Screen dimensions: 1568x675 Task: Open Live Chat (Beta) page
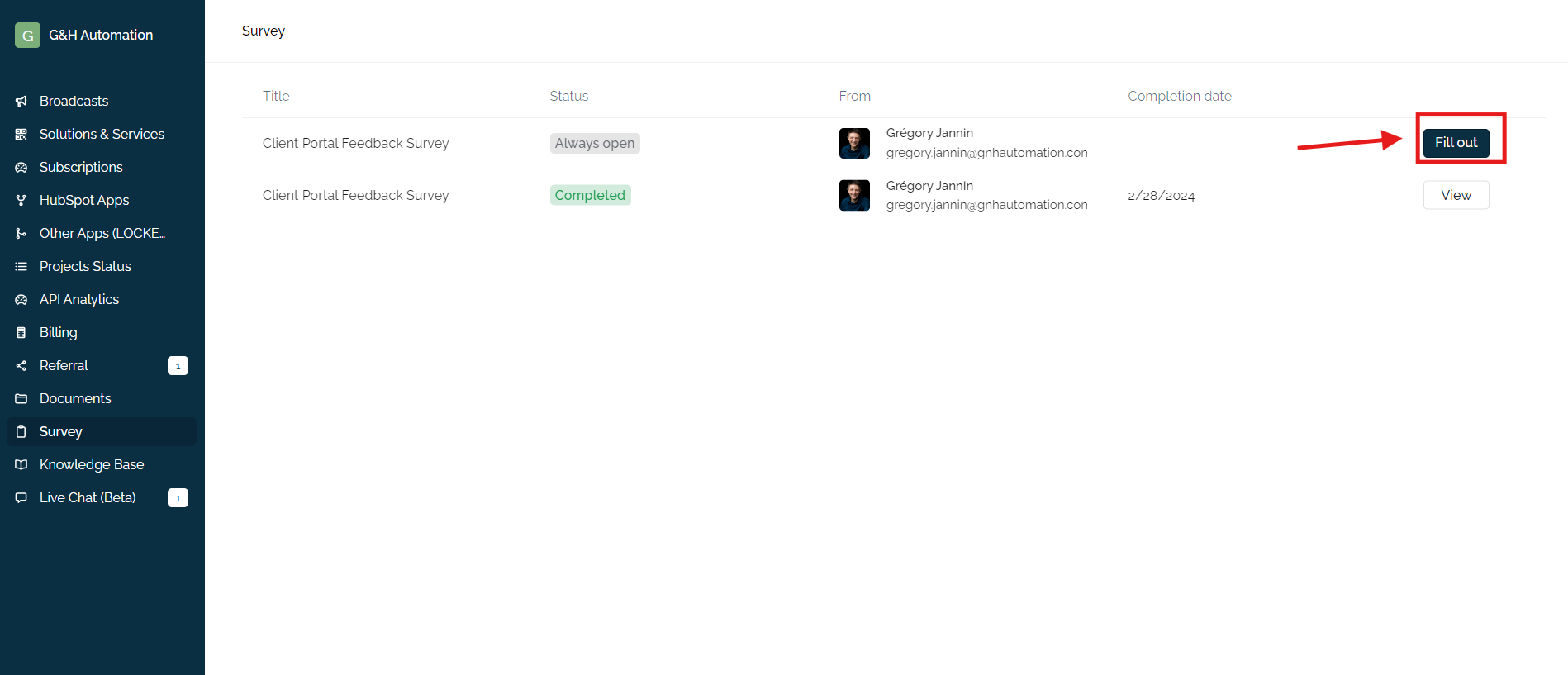(88, 497)
